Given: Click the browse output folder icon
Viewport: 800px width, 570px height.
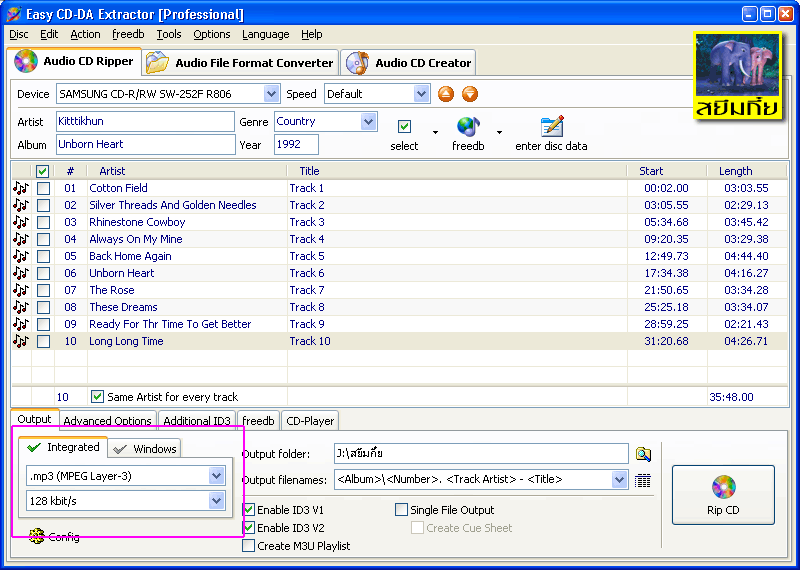Looking at the screenshot, I should [x=643, y=454].
